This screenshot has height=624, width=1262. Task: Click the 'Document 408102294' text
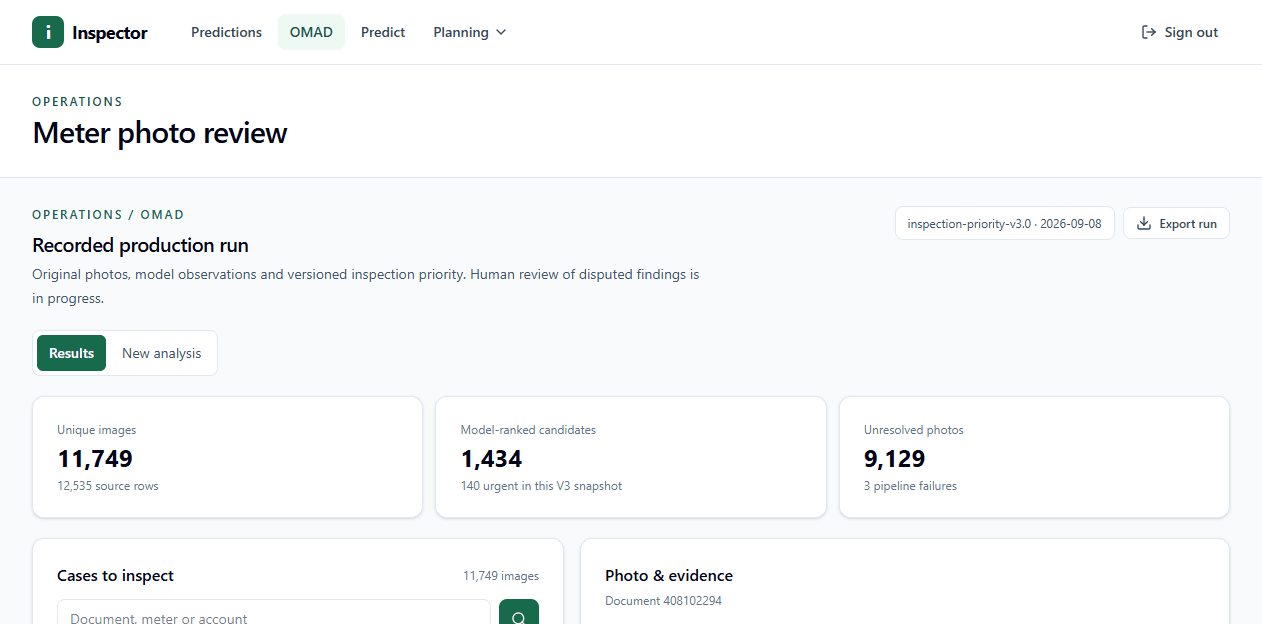click(663, 601)
